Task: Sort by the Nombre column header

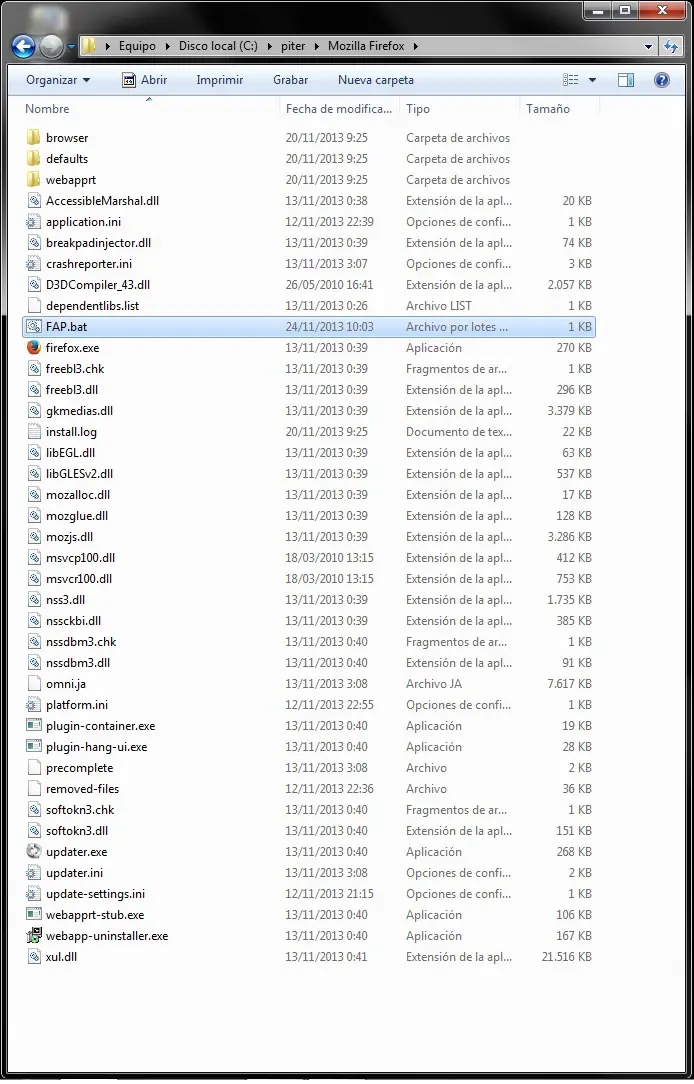Action: (47, 109)
